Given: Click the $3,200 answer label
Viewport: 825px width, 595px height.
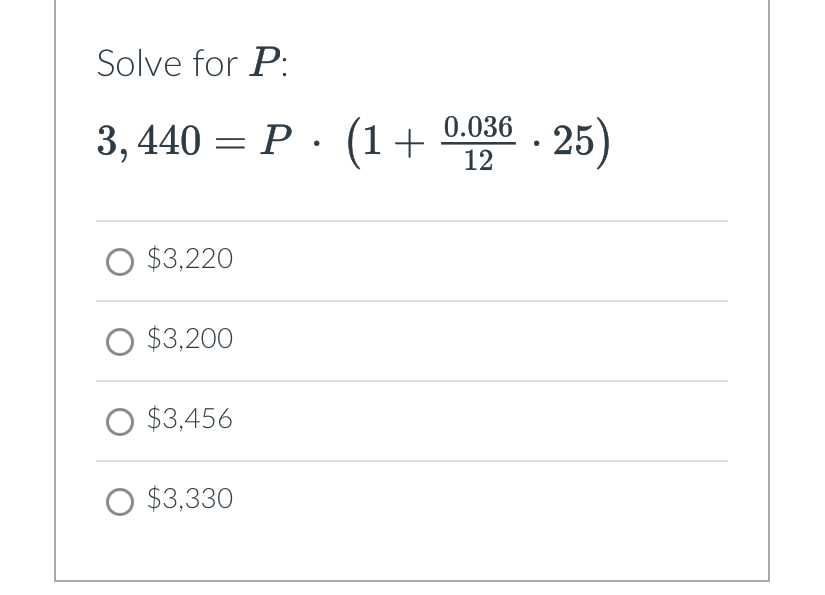Looking at the screenshot, I should click(190, 339).
